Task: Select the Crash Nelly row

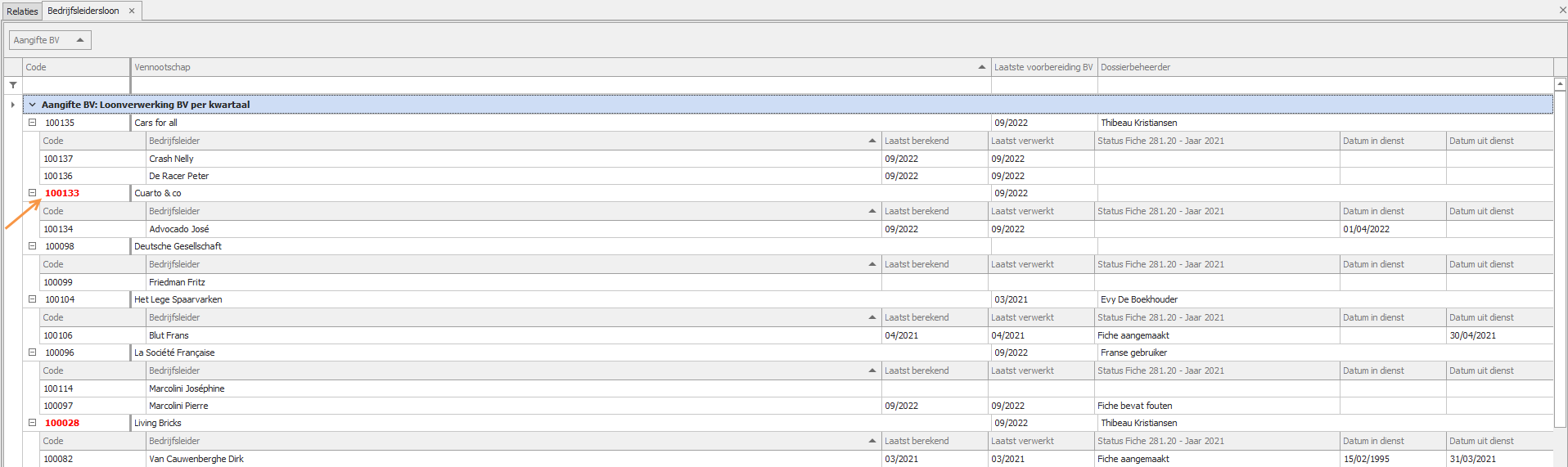Action: 171,159
